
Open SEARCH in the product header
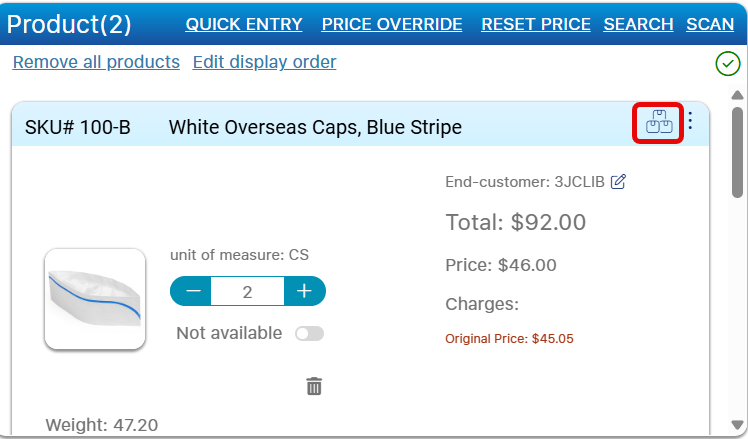click(x=638, y=24)
